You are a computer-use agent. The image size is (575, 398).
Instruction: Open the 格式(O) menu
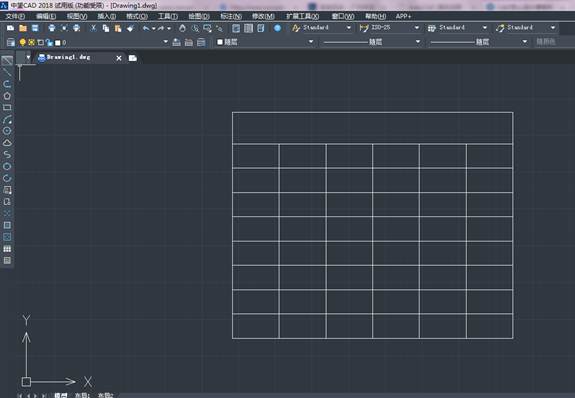coord(137,16)
